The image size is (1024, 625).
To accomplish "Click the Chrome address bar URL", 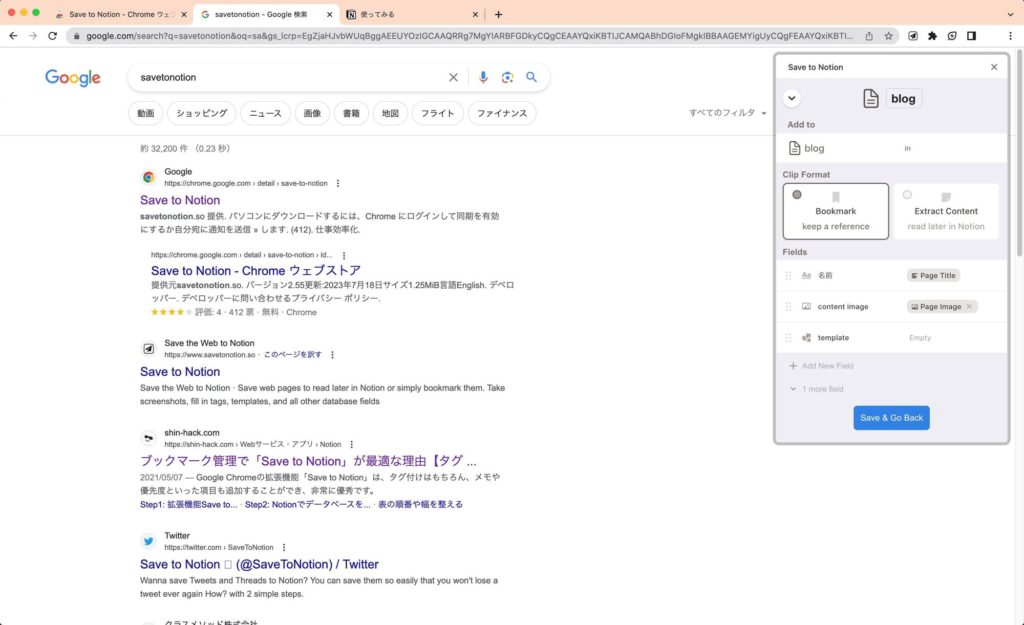I will (469, 36).
